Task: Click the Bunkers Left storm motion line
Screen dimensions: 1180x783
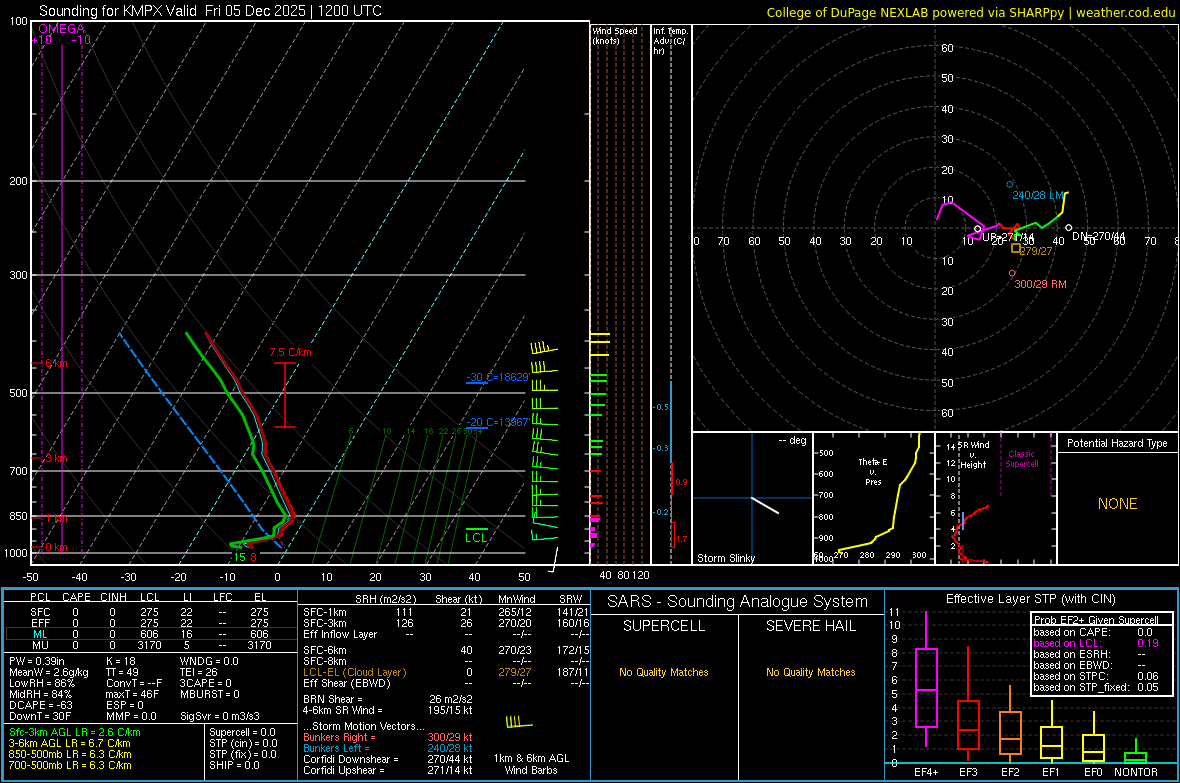Action: [388, 748]
